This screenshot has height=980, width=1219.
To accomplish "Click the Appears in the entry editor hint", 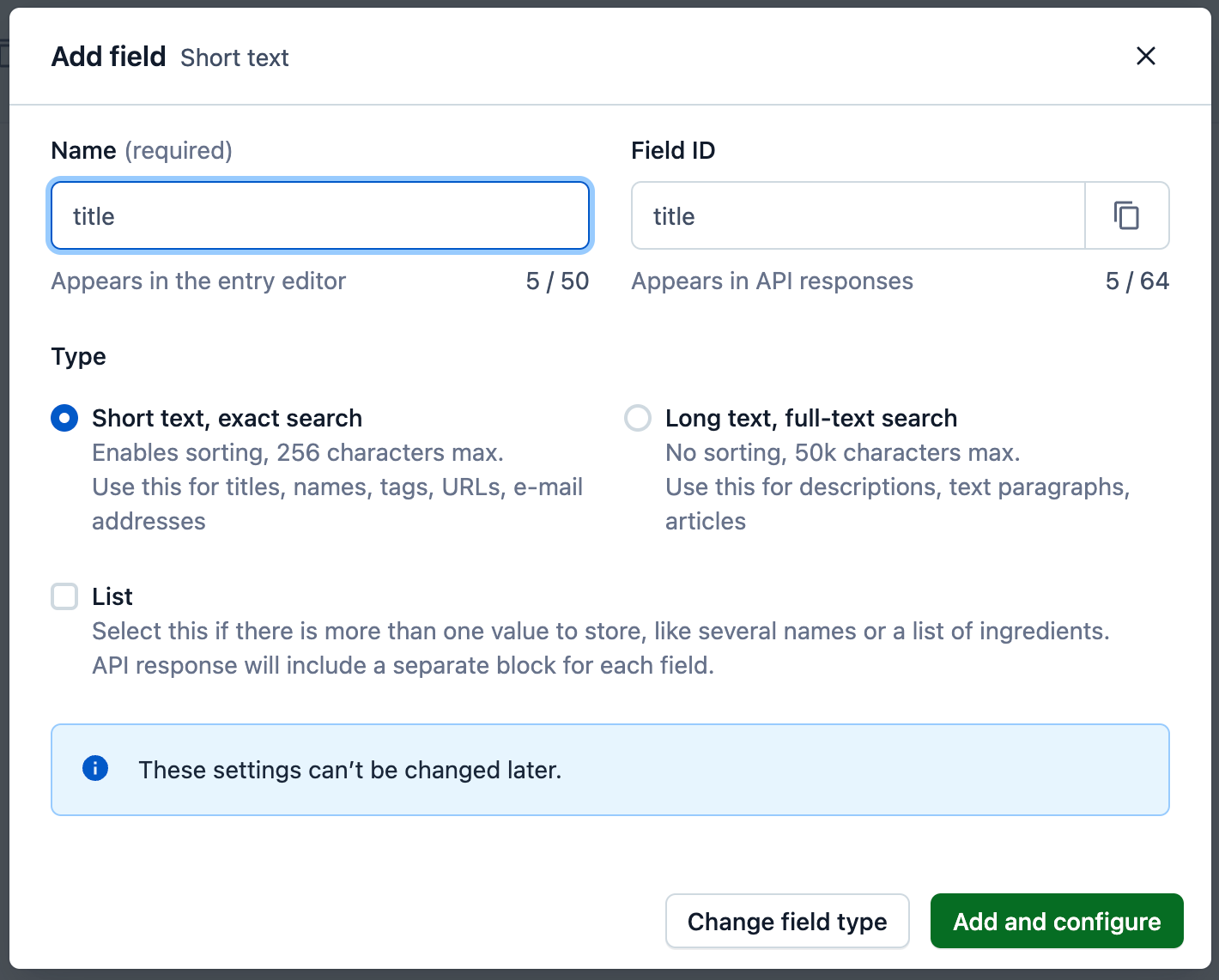I will [x=198, y=281].
